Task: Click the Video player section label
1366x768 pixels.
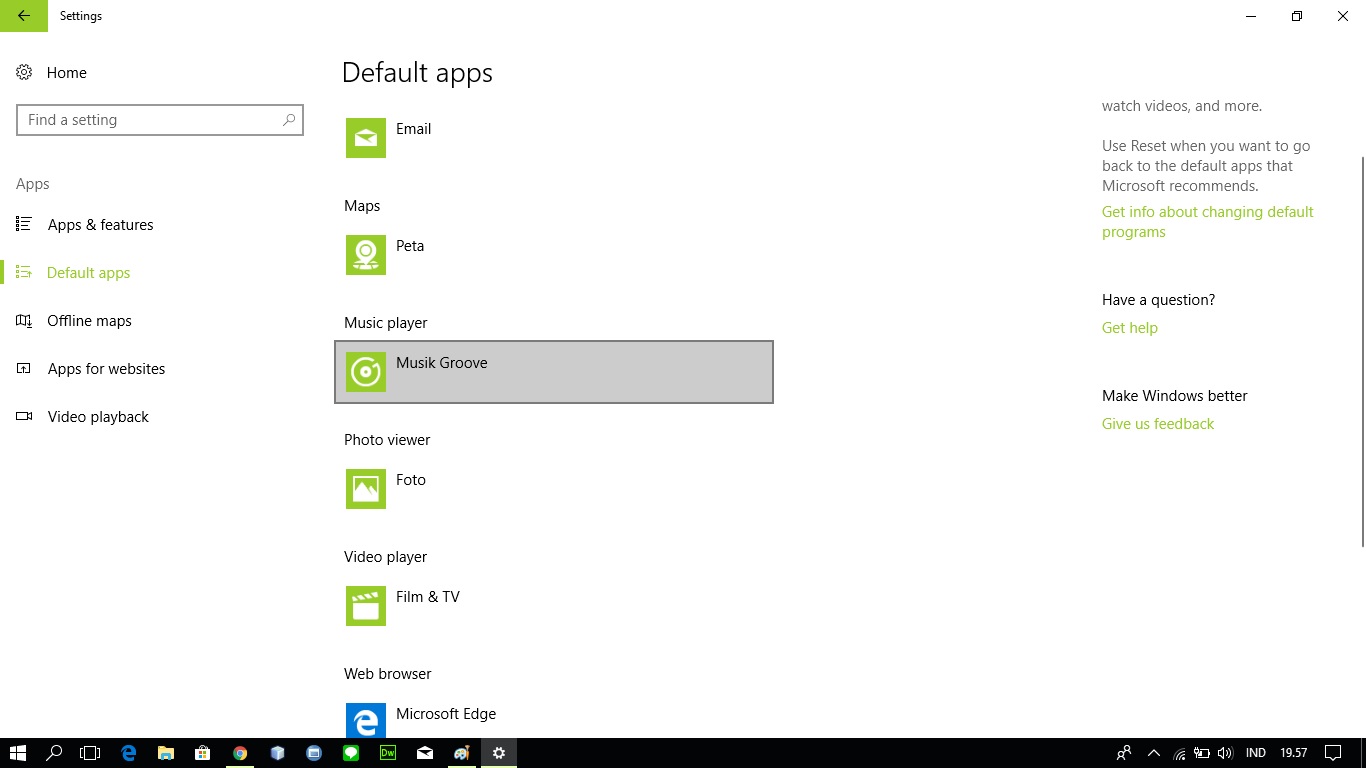Action: point(385,557)
